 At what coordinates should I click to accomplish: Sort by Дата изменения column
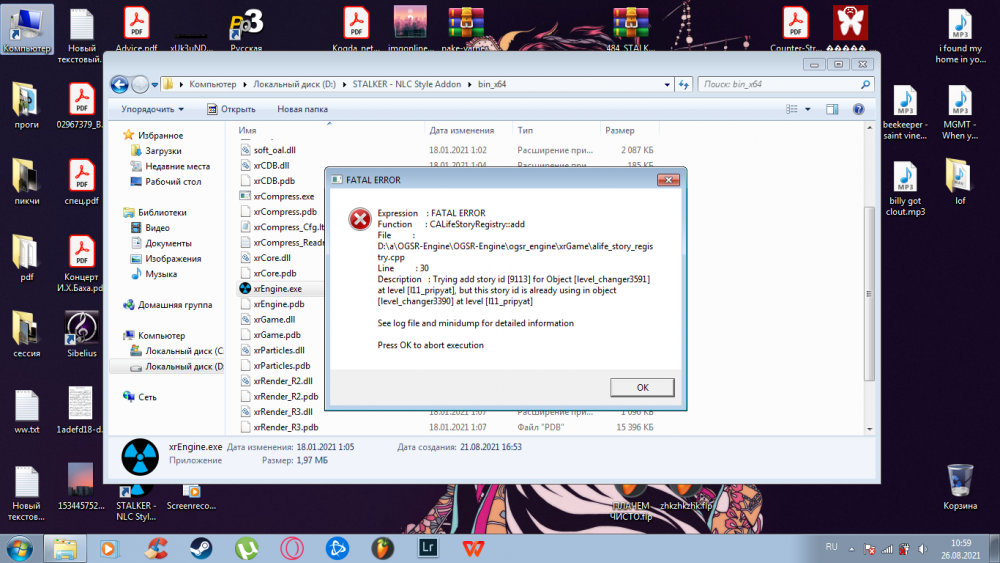tap(462, 130)
